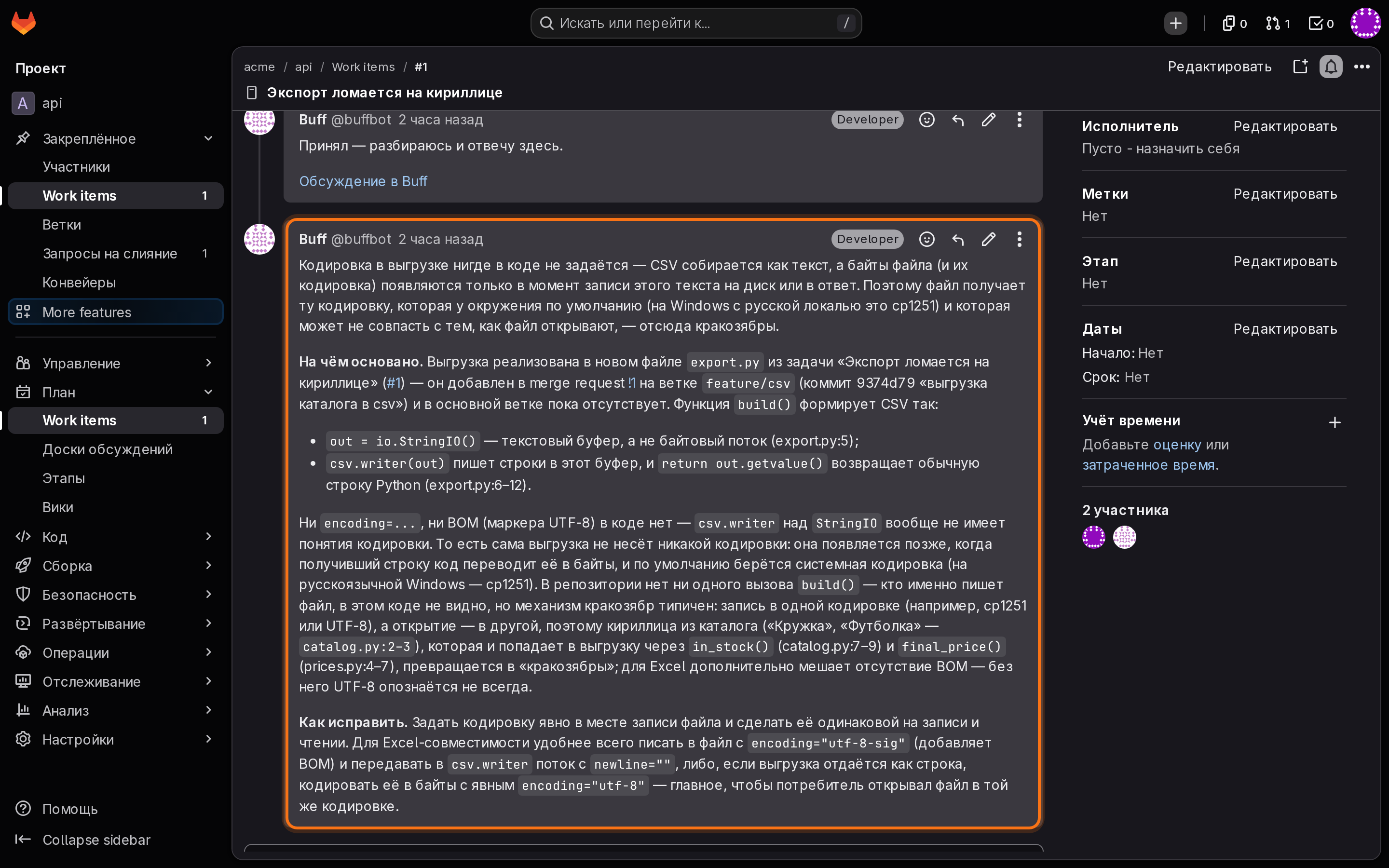Click the затраченное время link
This screenshot has width=1389, height=868.
pyautogui.click(x=1148, y=465)
